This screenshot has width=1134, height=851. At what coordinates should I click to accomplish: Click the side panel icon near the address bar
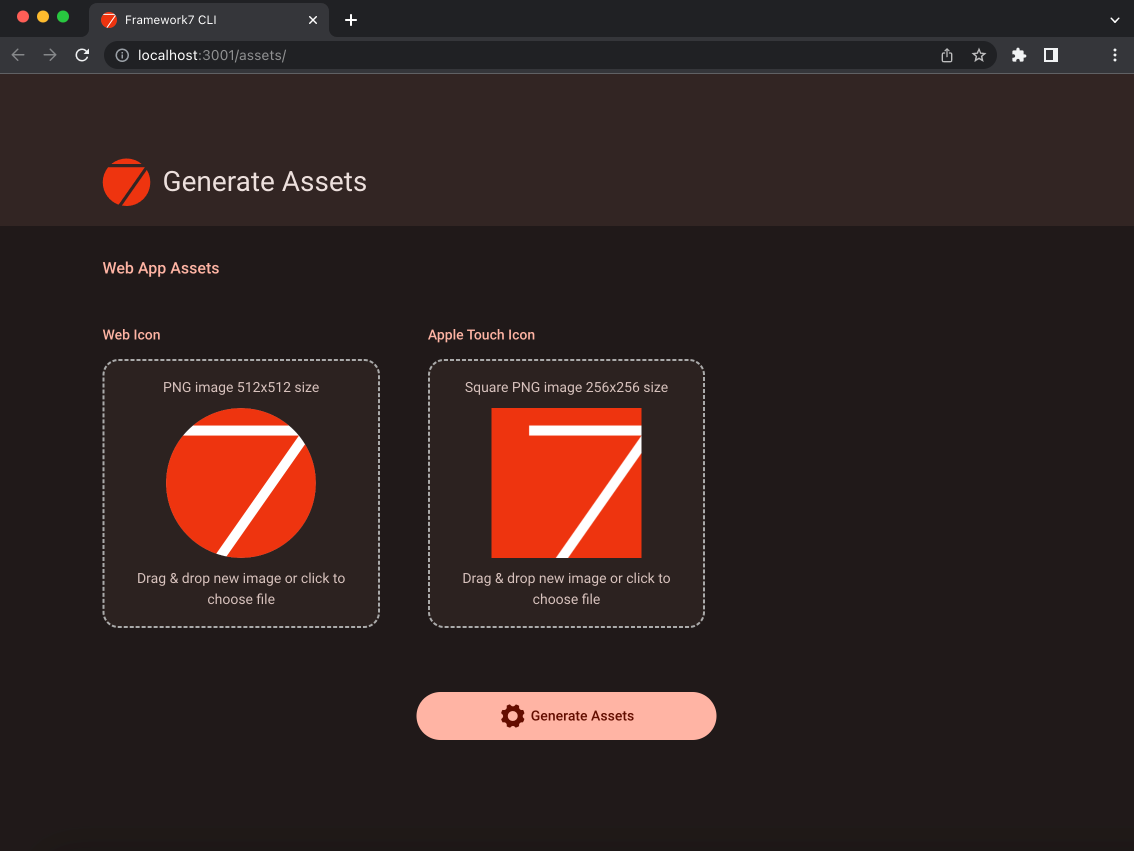pos(1050,55)
